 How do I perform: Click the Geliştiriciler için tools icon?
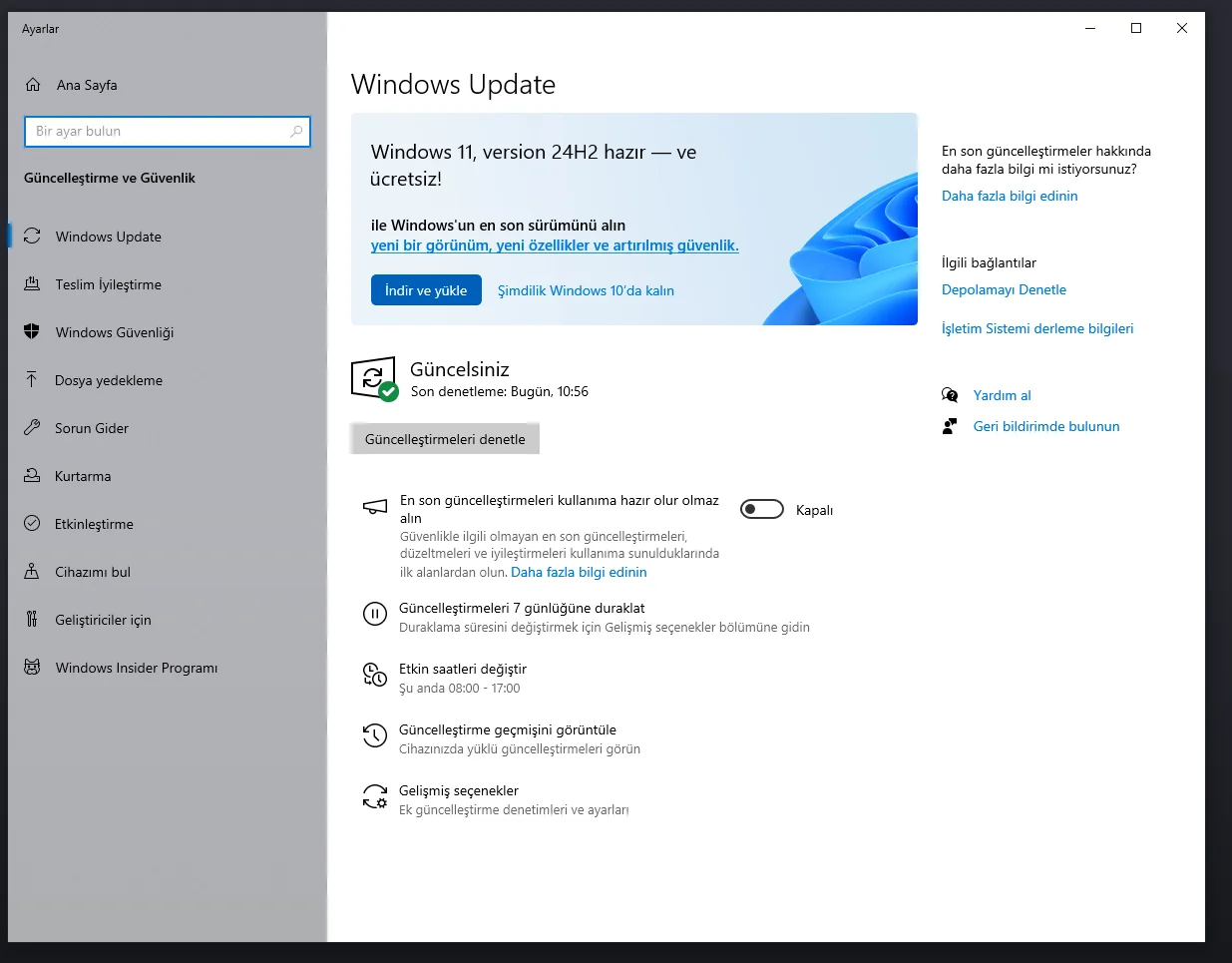pyautogui.click(x=32, y=620)
